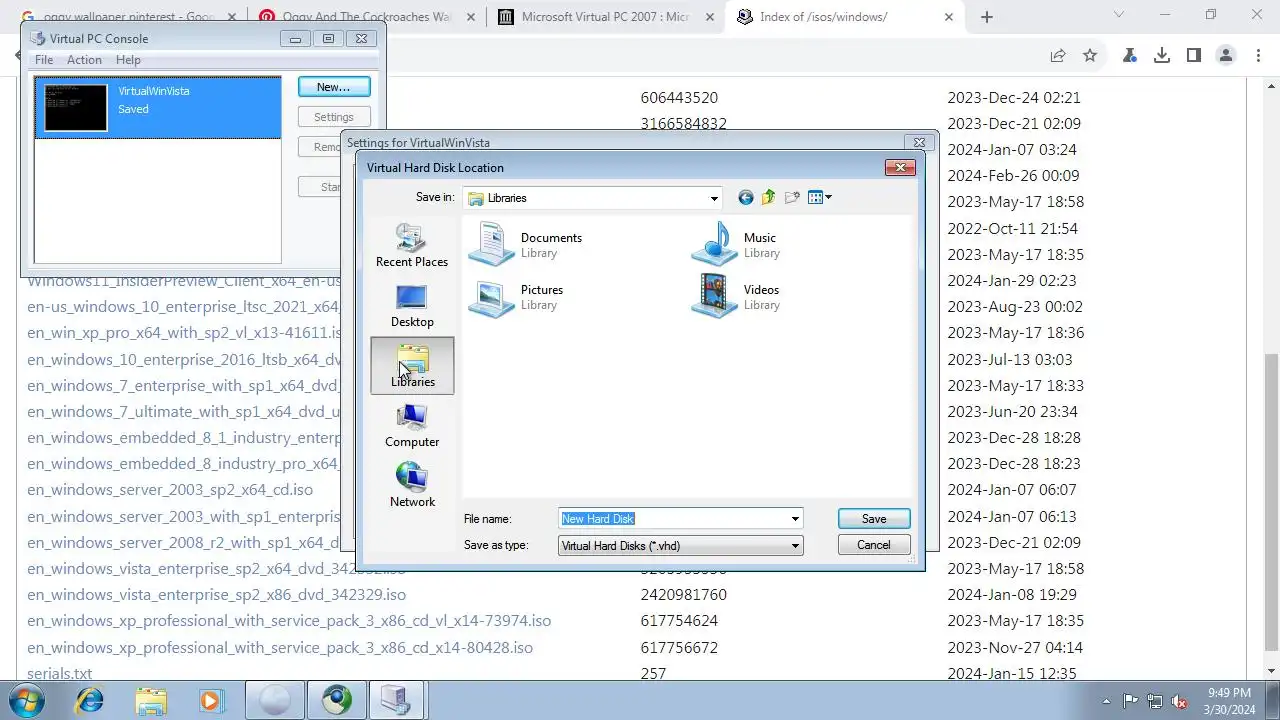
Task: Open Action menu in Virtual PC Console
Action: (x=84, y=60)
